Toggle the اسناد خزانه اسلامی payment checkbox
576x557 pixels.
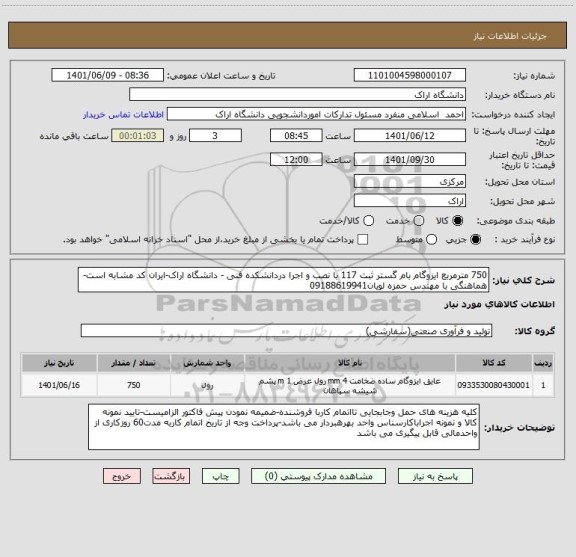click(x=363, y=240)
